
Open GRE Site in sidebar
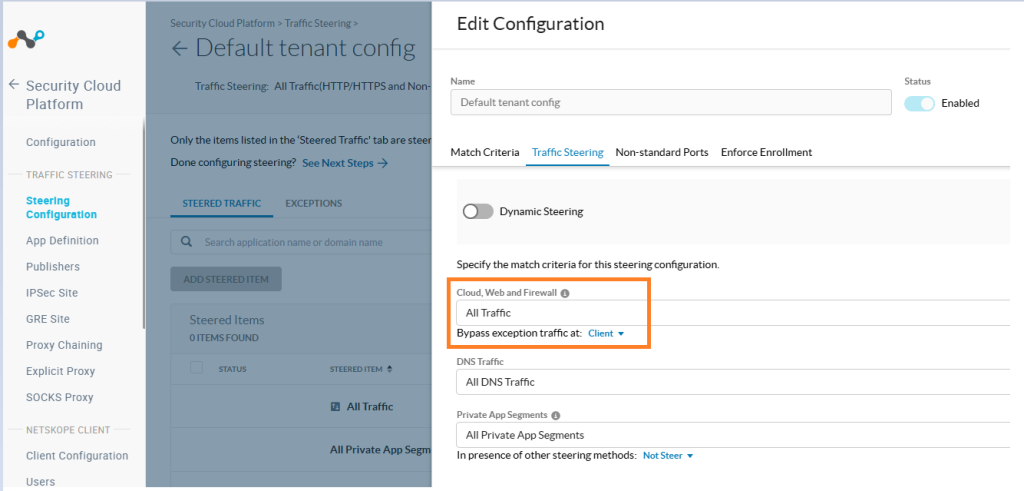click(48, 319)
